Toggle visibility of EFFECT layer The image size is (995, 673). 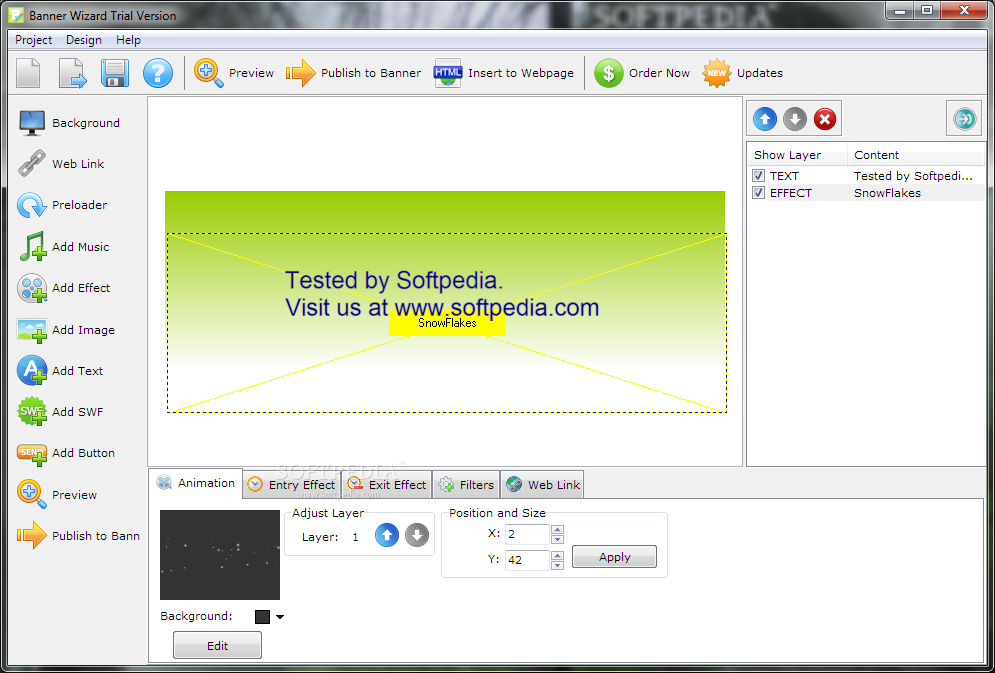coord(758,193)
